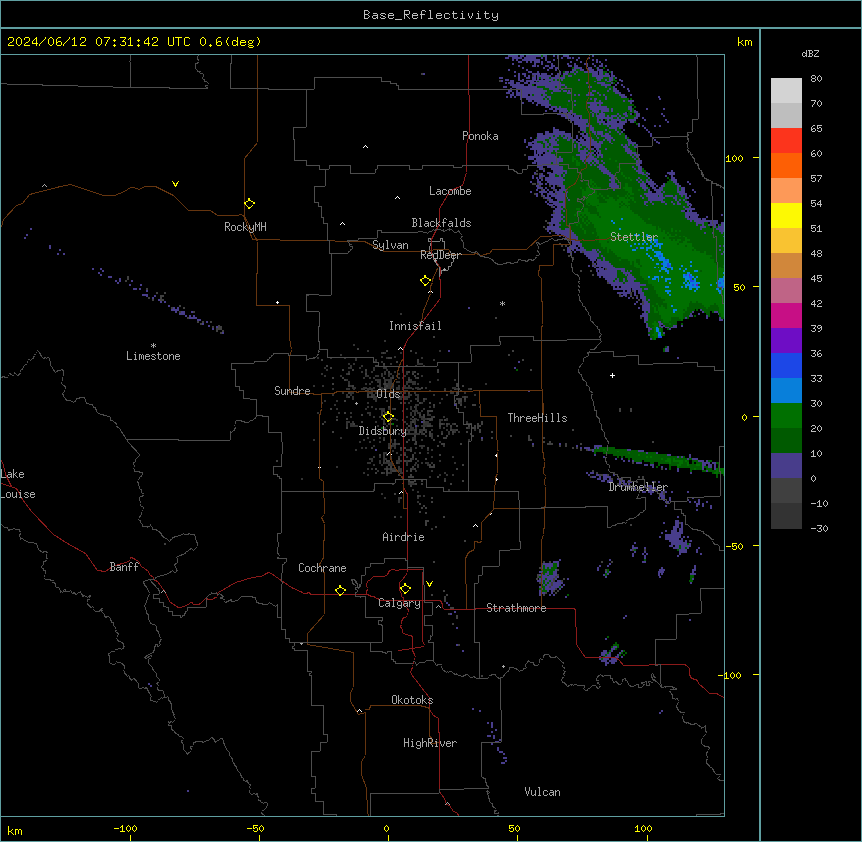This screenshot has height=842, width=862.
Task: Select the bright yellow swatch in dBZ legend
Action: tap(786, 215)
